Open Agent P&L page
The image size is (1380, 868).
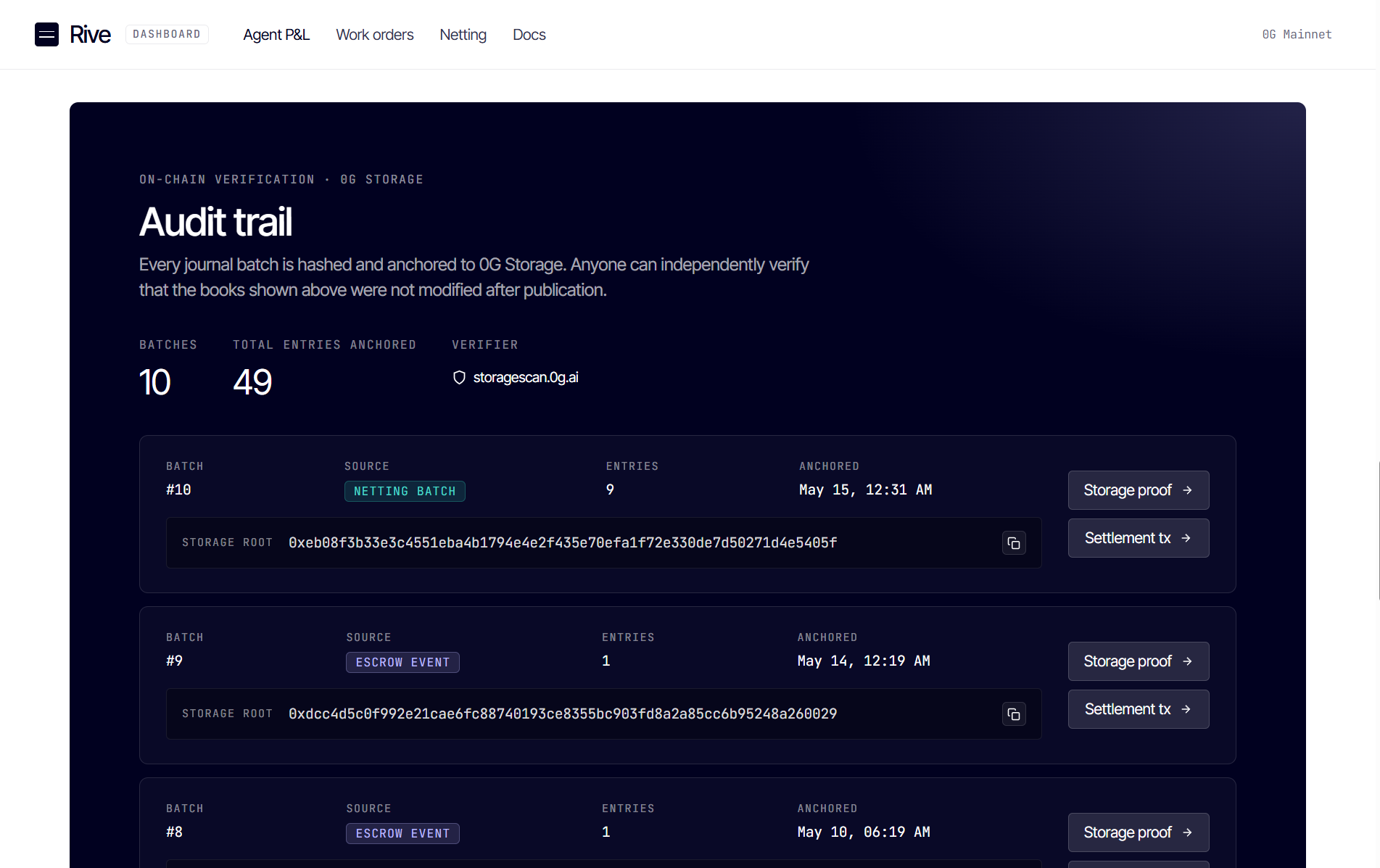pyautogui.click(x=276, y=34)
